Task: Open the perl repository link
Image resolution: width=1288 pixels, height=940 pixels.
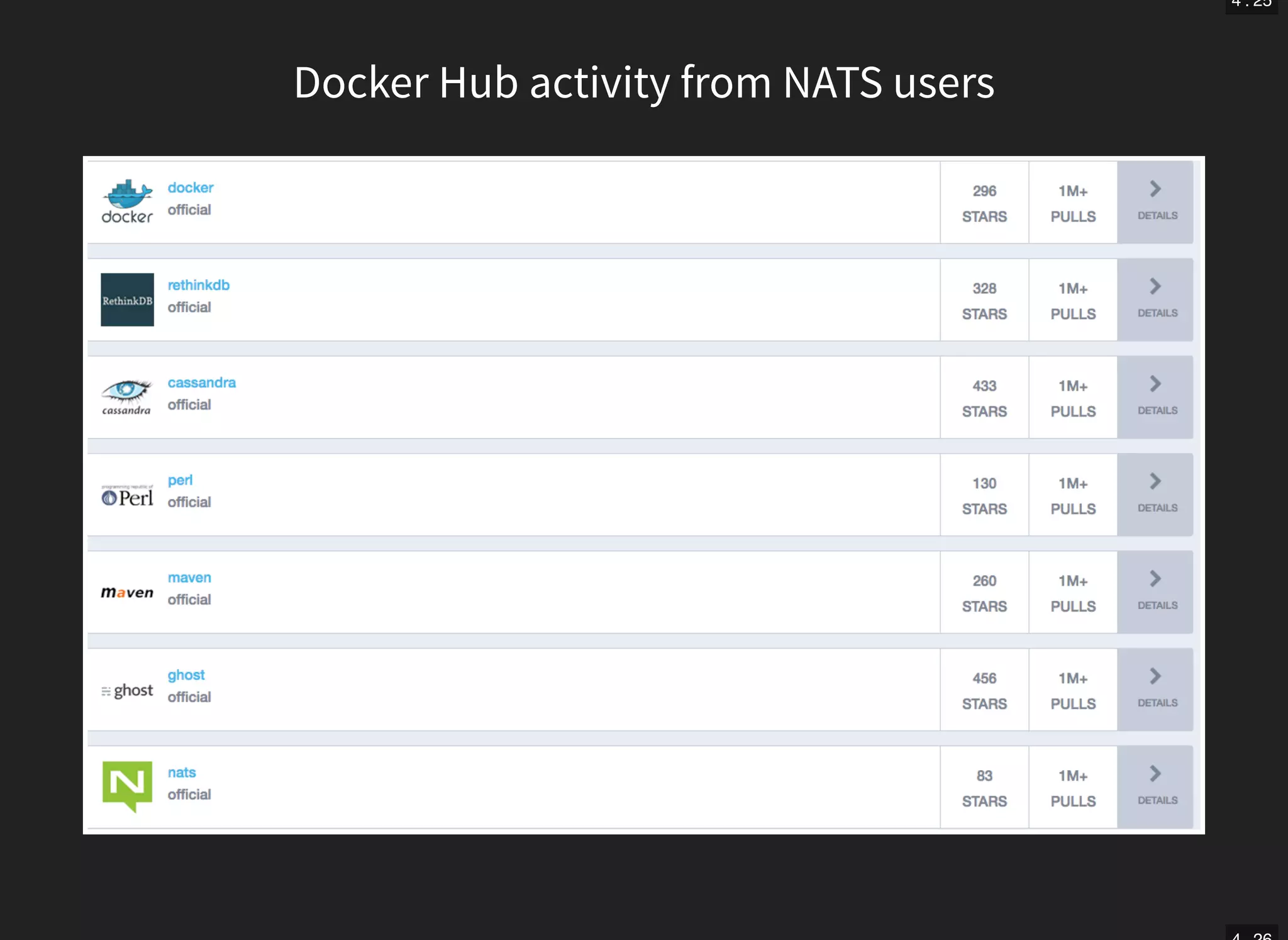Action: [180, 481]
